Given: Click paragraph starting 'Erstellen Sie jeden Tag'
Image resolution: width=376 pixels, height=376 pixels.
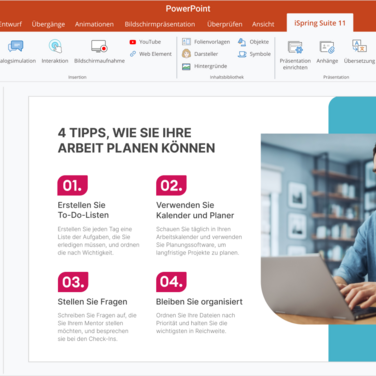Looking at the screenshot, I should pos(98,241).
